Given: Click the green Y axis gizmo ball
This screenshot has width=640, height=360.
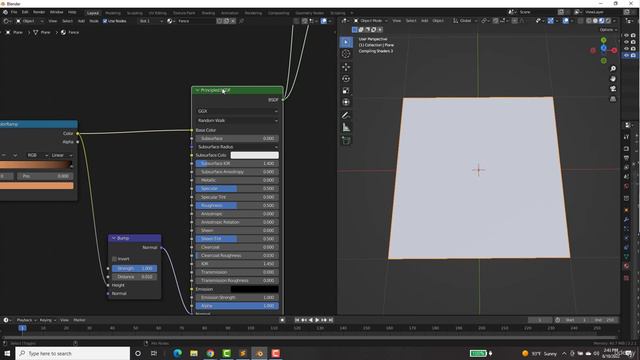Looking at the screenshot, I should [604, 40].
